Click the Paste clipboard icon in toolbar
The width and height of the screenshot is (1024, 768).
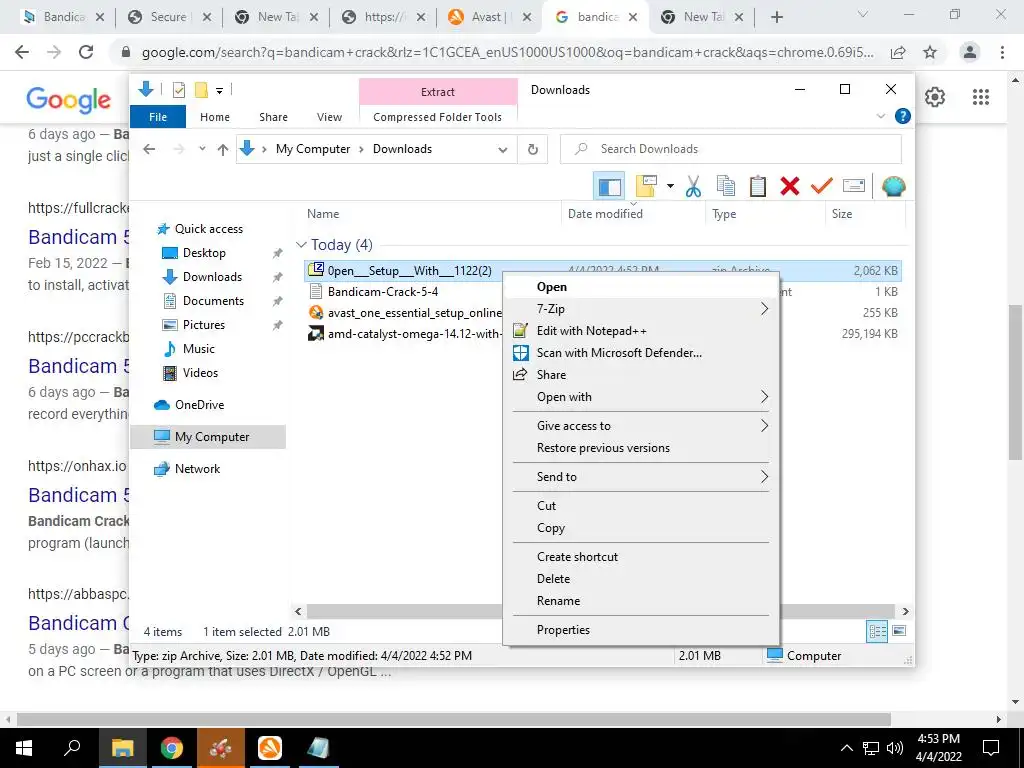tap(758, 186)
